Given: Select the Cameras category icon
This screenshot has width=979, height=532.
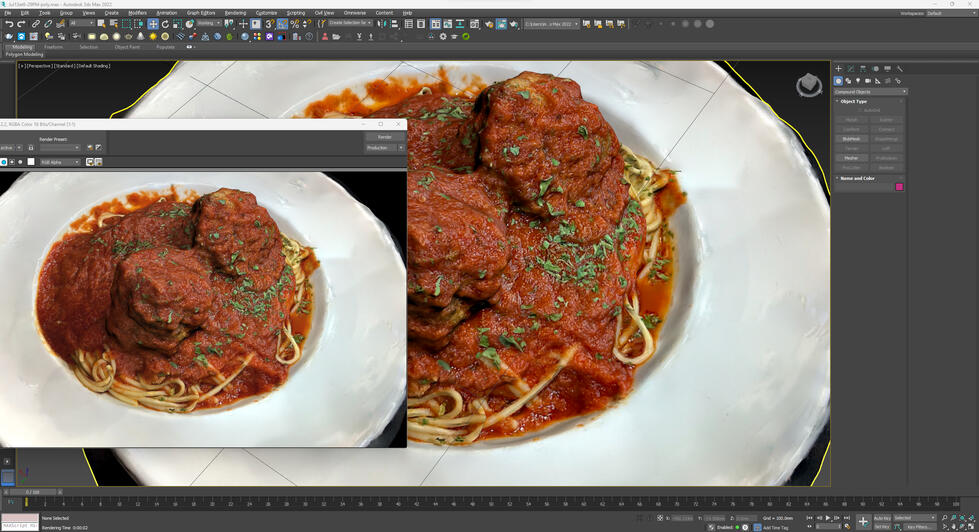Looking at the screenshot, I should pyautogui.click(x=868, y=81).
